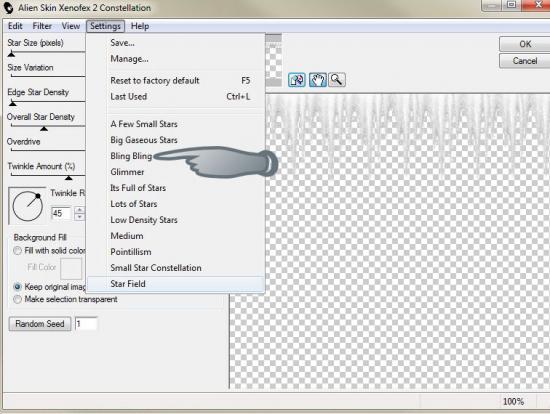Click the OK button
Image resolution: width=550 pixels, height=414 pixels.
click(525, 44)
